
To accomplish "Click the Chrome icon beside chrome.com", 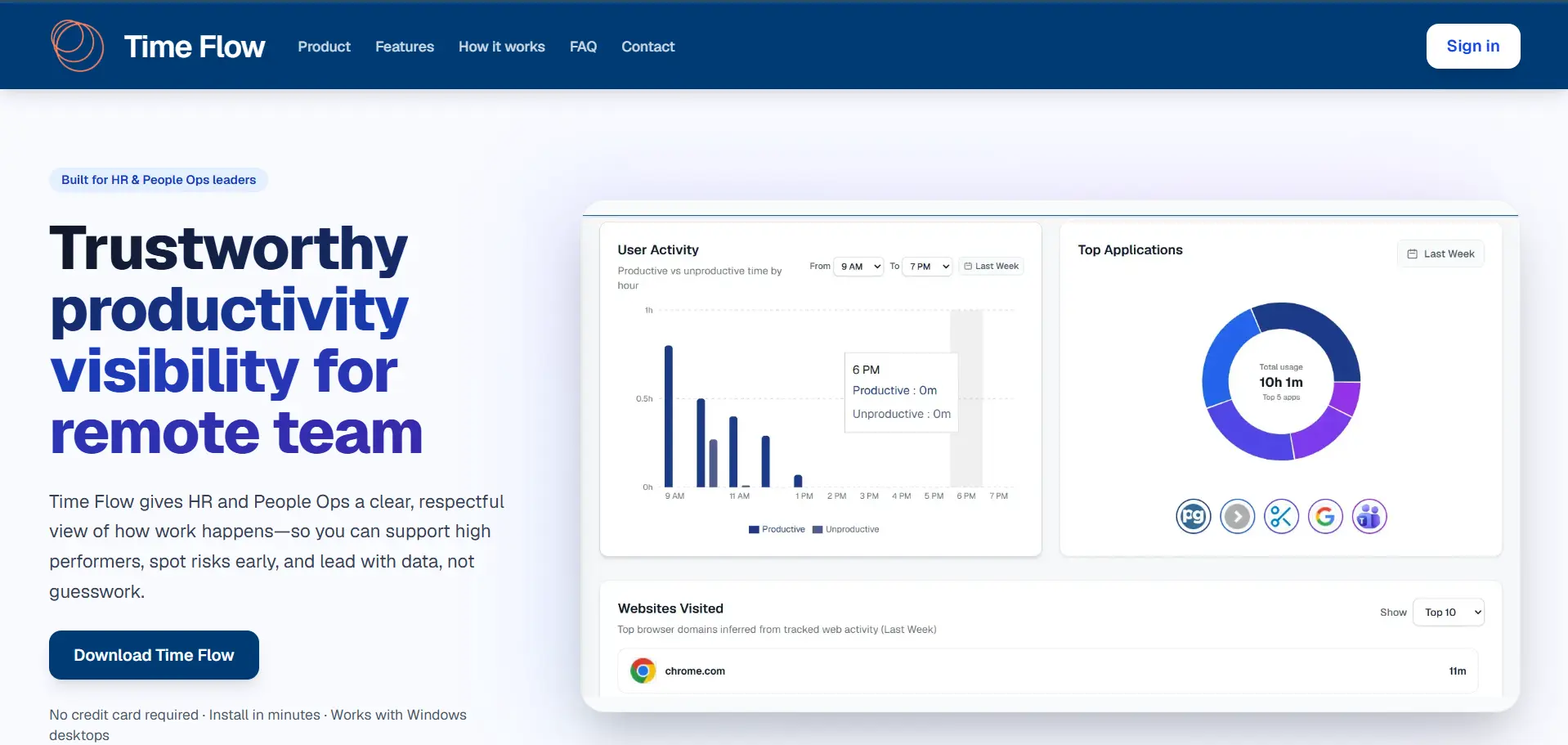I will click(643, 671).
